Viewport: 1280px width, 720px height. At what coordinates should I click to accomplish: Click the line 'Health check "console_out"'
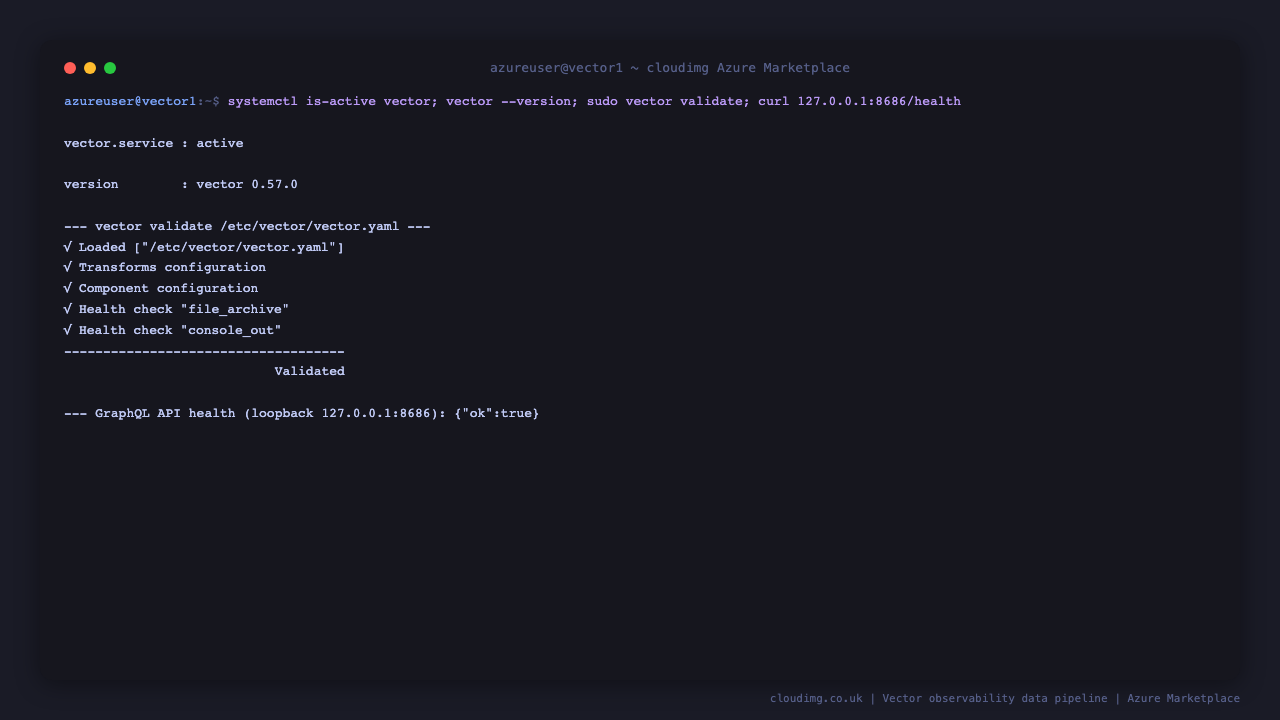pyautogui.click(x=173, y=330)
